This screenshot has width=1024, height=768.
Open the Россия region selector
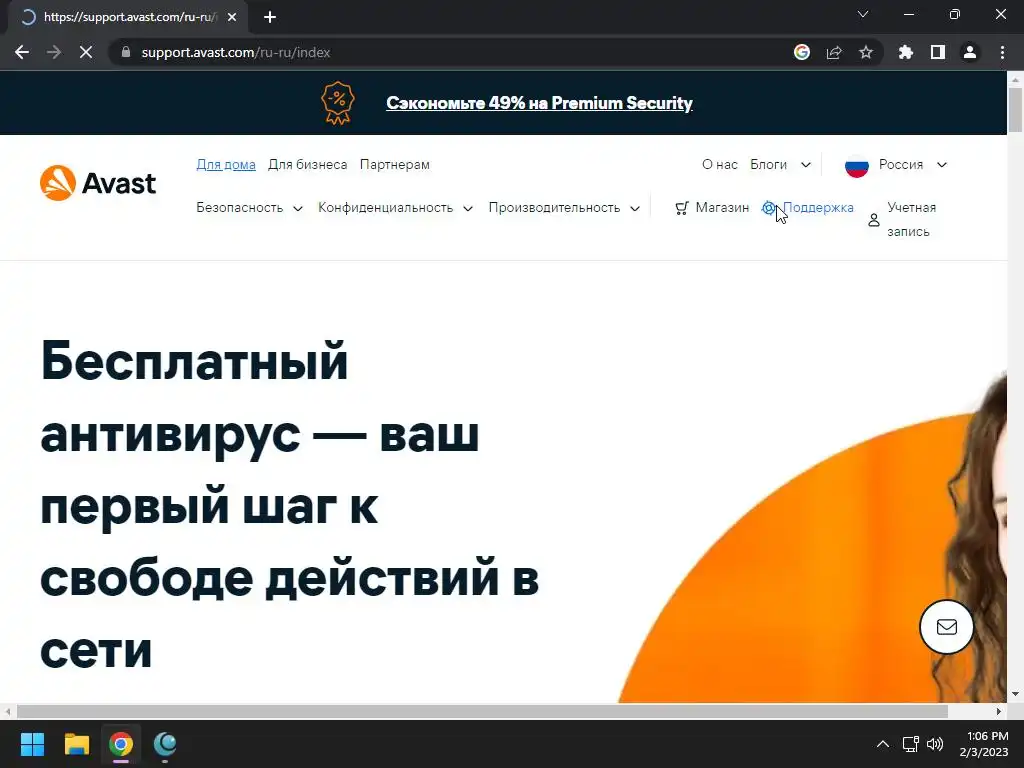[895, 165]
